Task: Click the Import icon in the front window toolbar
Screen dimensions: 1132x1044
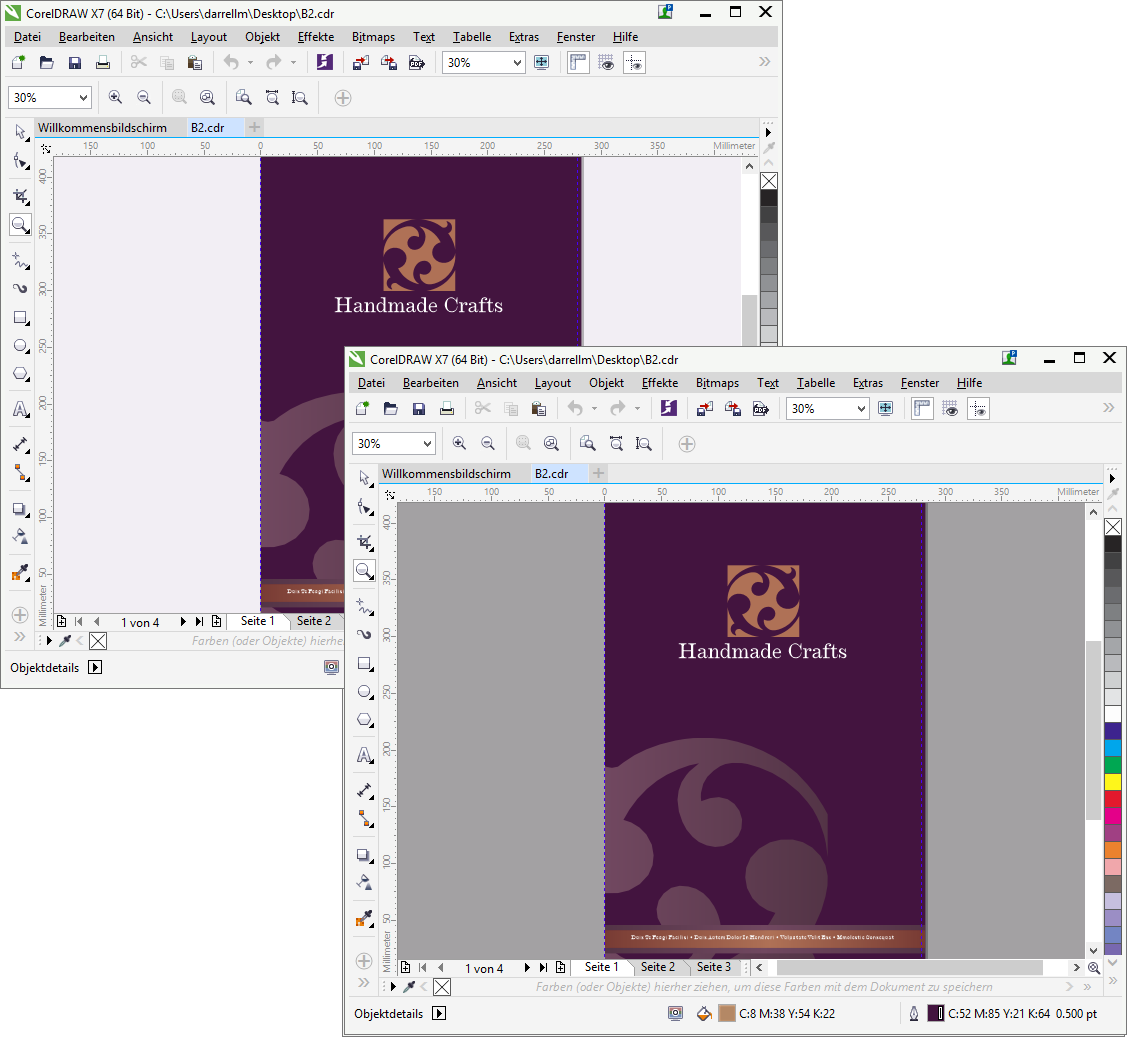Action: [x=705, y=408]
